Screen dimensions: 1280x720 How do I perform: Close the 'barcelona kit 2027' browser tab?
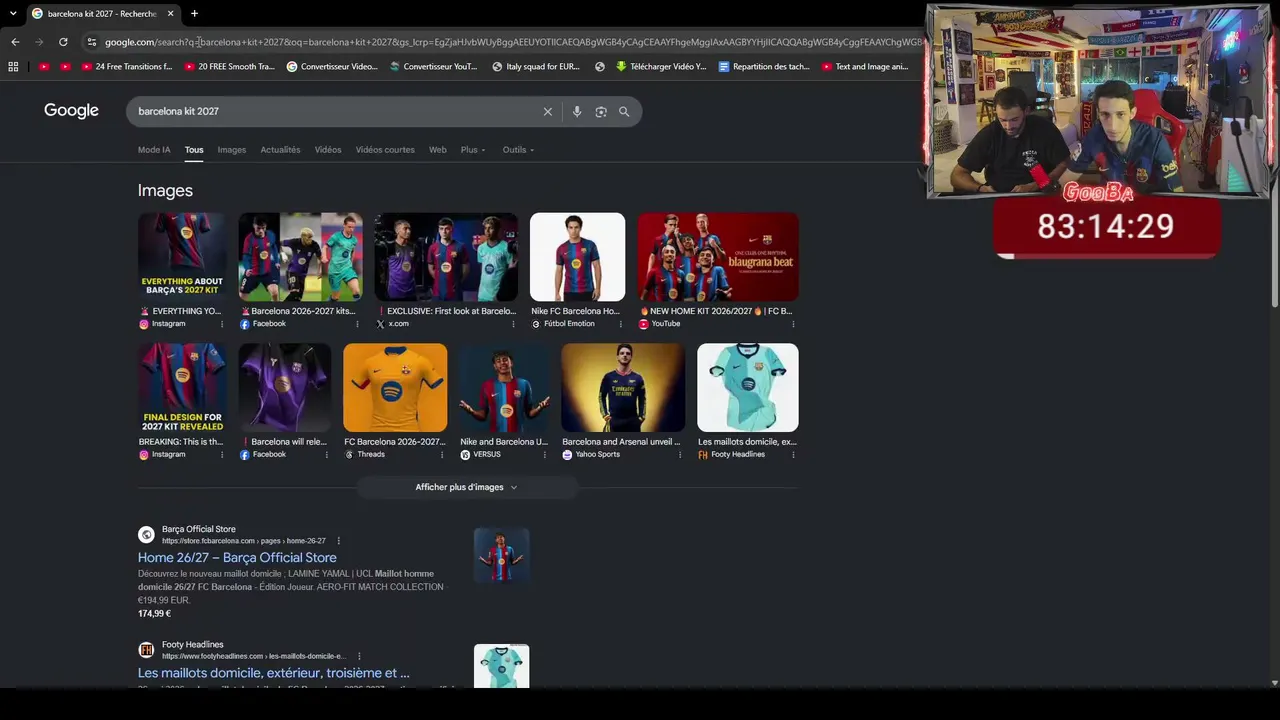click(170, 13)
